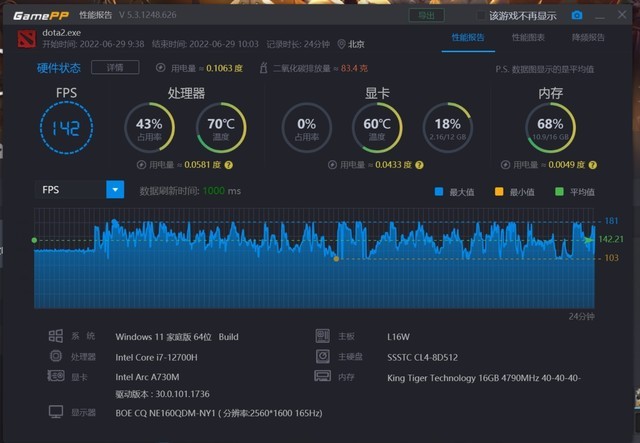Click the 0.1063 power consumption value

click(224, 68)
